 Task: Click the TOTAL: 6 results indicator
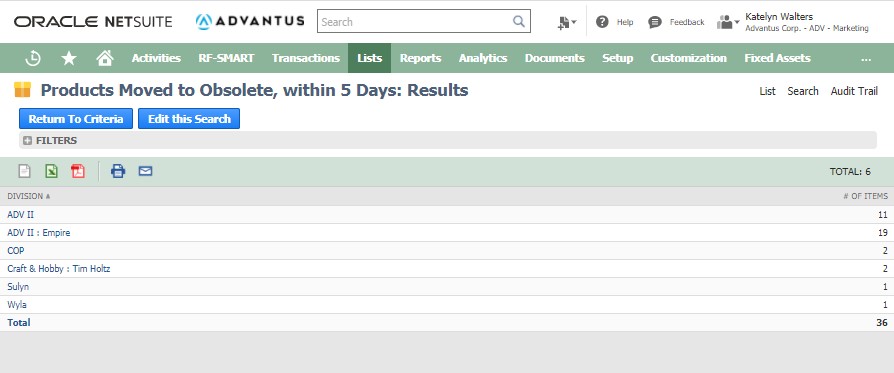pos(850,171)
